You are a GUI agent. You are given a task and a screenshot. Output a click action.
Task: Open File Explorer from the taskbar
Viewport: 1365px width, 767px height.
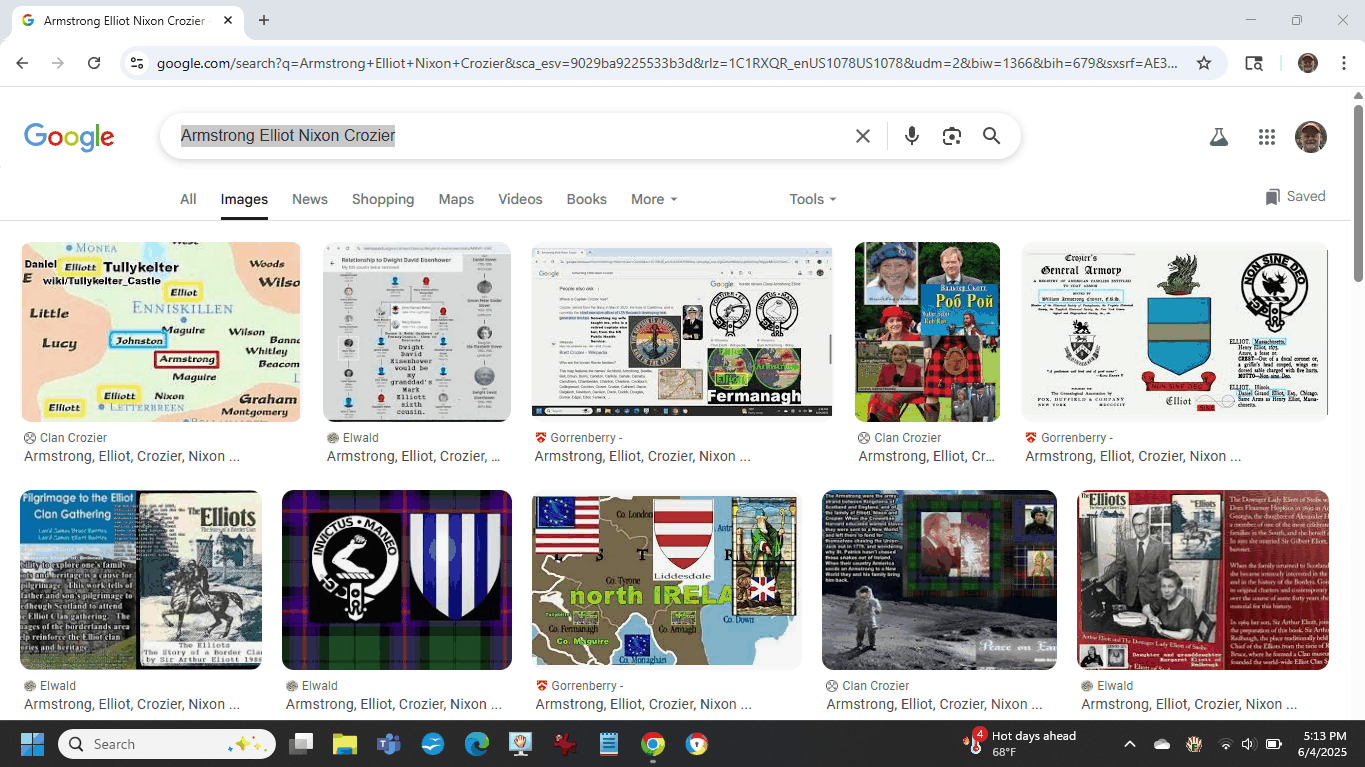tap(344, 744)
